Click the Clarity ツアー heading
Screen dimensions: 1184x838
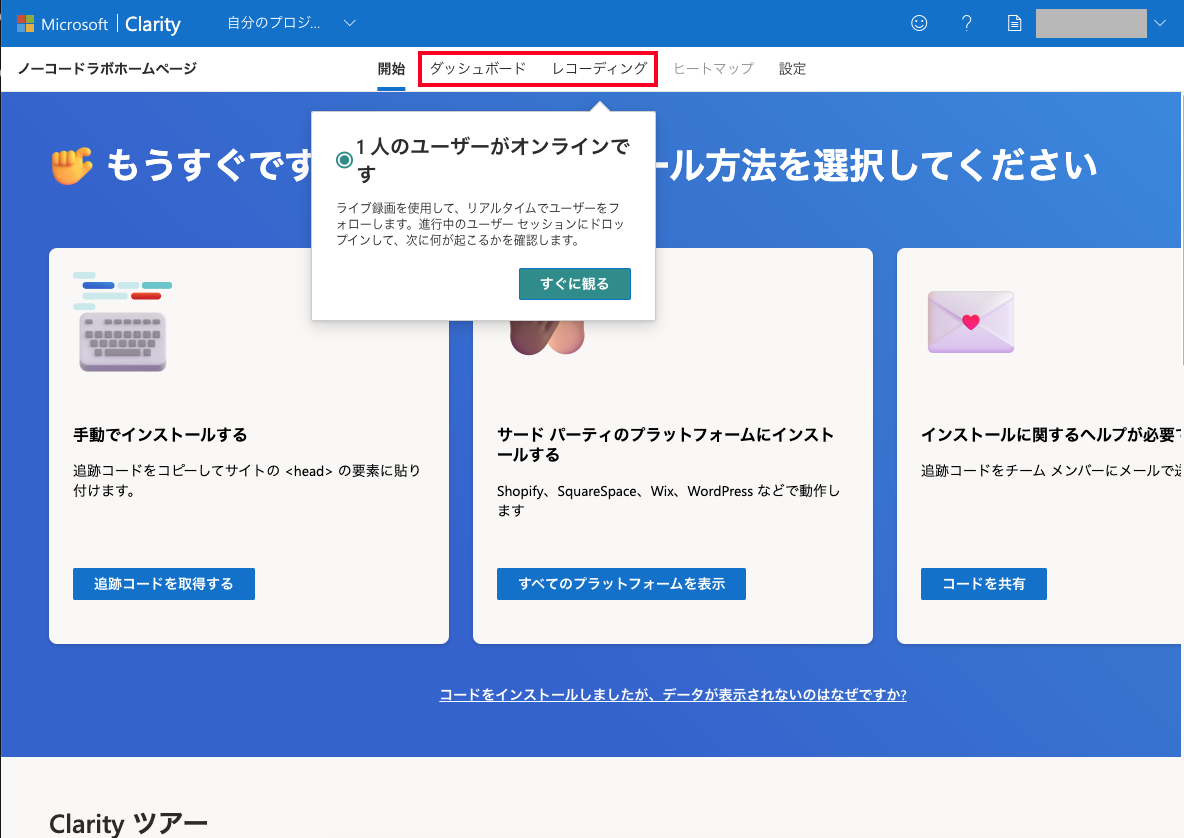pyautogui.click(x=128, y=823)
